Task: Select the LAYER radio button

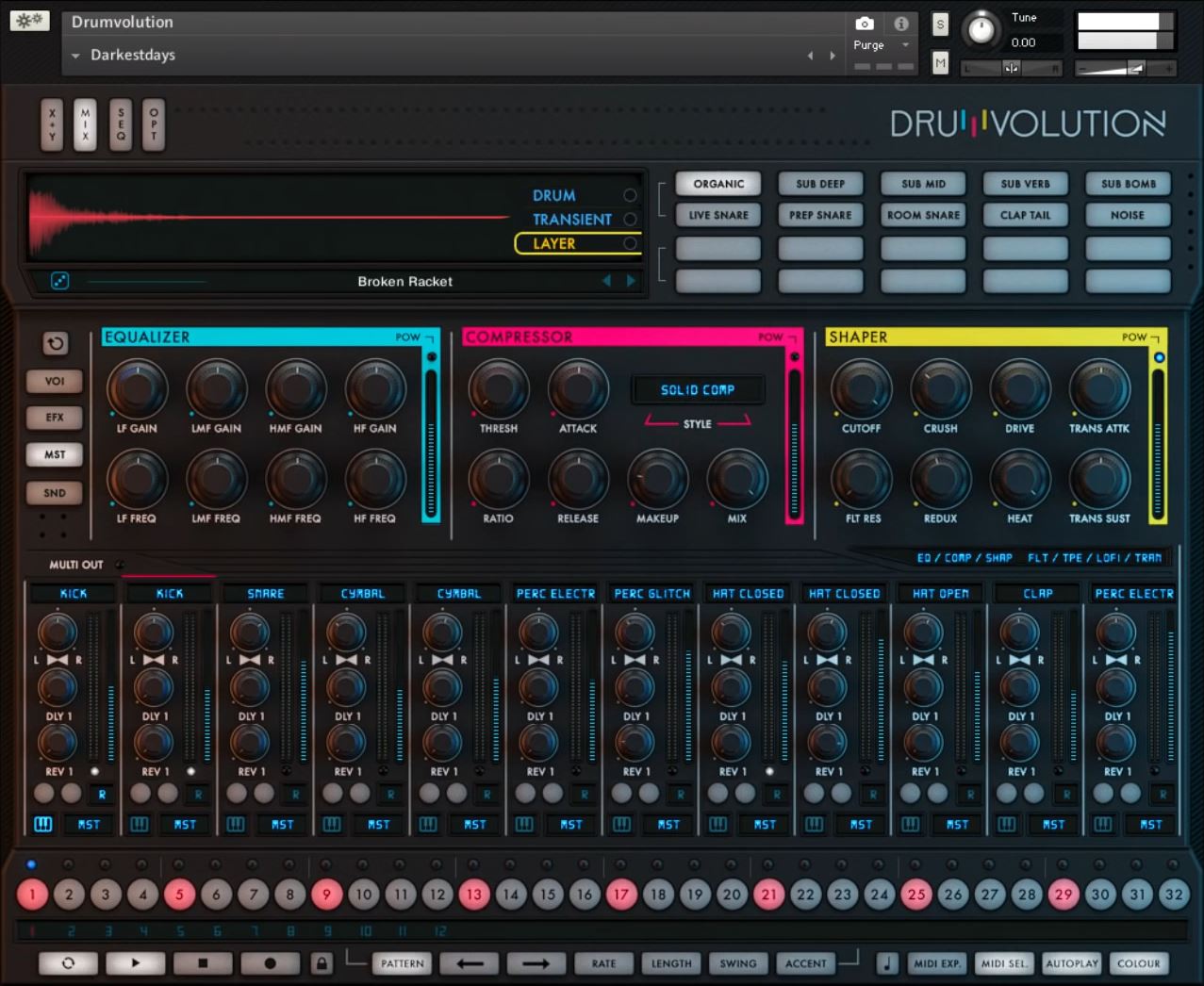Action: (x=630, y=243)
